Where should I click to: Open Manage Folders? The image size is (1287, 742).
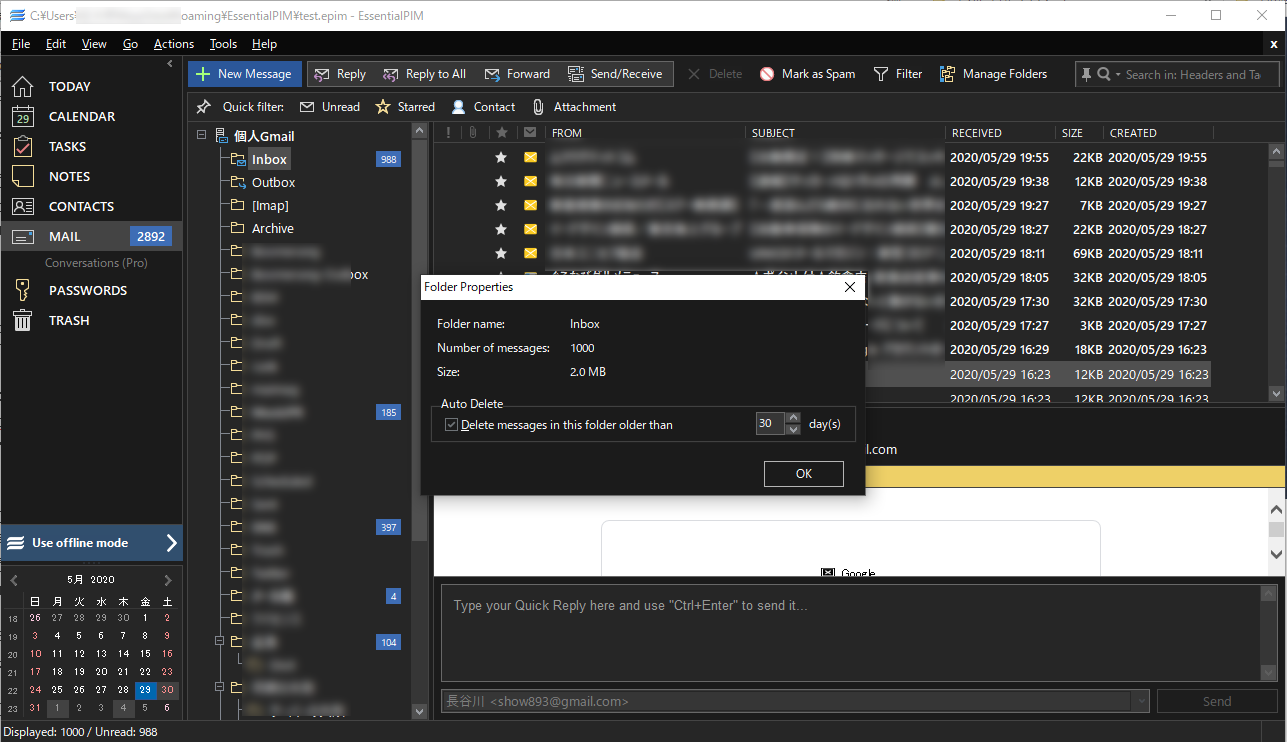click(993, 74)
